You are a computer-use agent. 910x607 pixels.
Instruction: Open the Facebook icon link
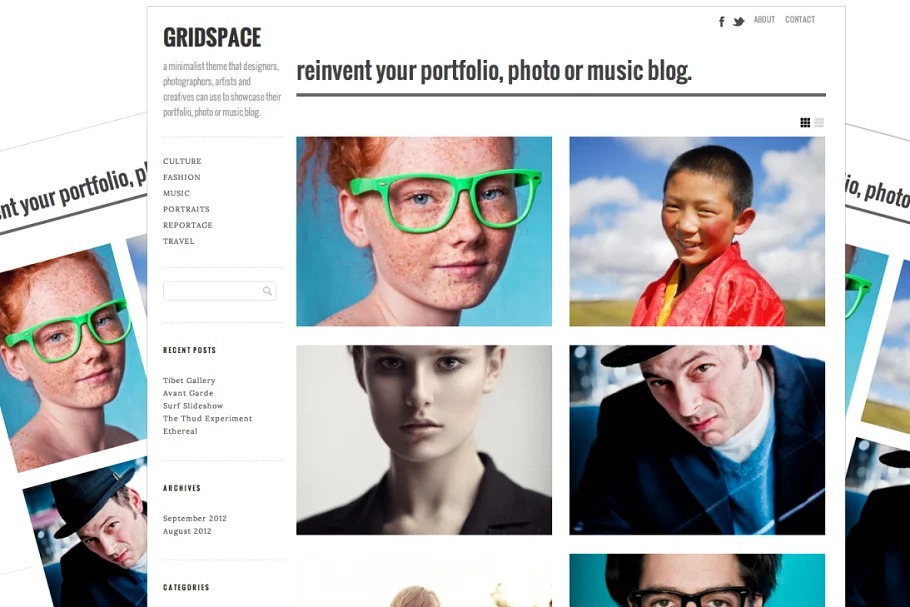721,21
